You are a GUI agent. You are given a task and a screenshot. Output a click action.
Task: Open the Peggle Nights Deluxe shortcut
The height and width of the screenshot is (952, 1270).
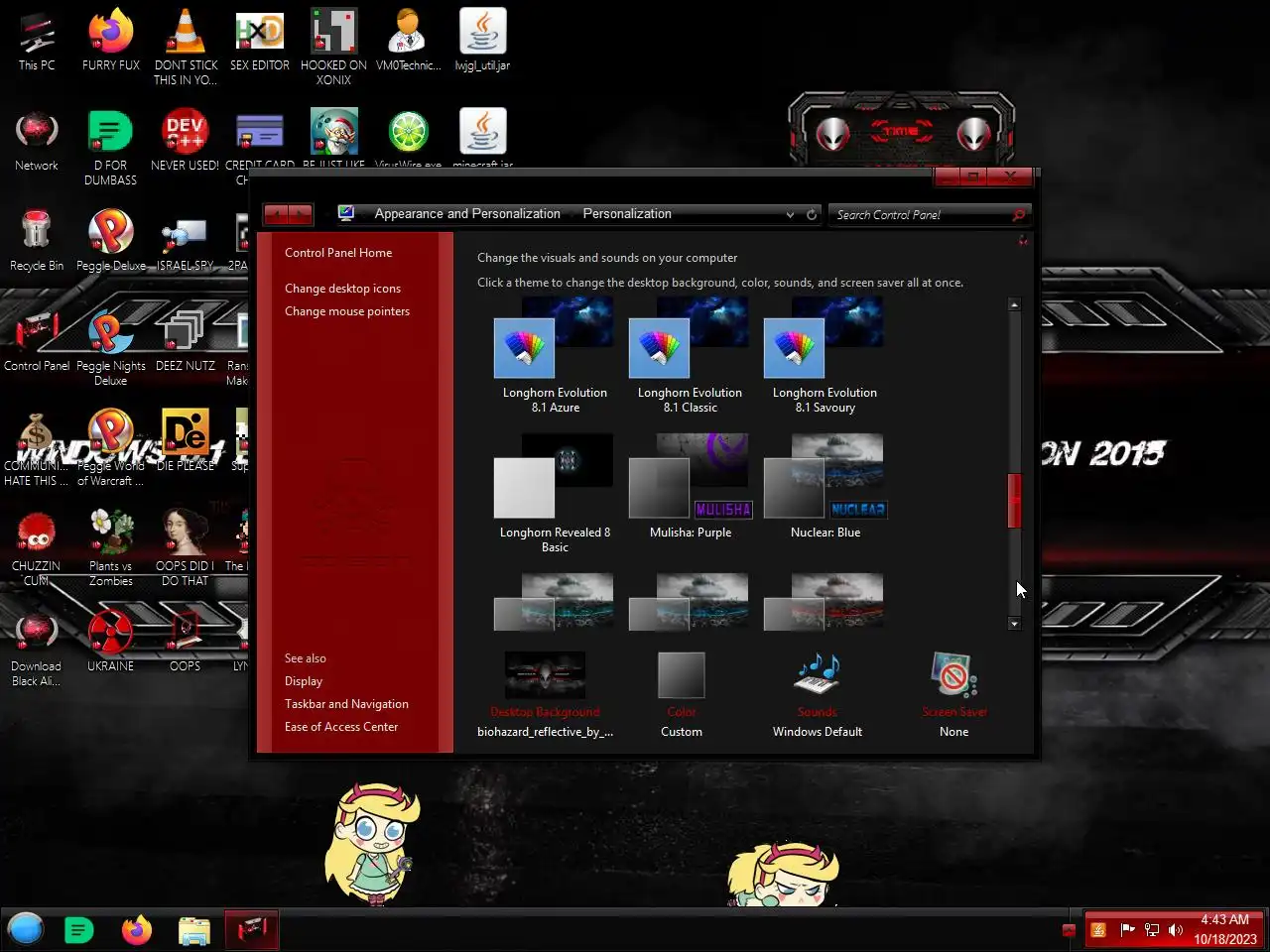pos(111,348)
